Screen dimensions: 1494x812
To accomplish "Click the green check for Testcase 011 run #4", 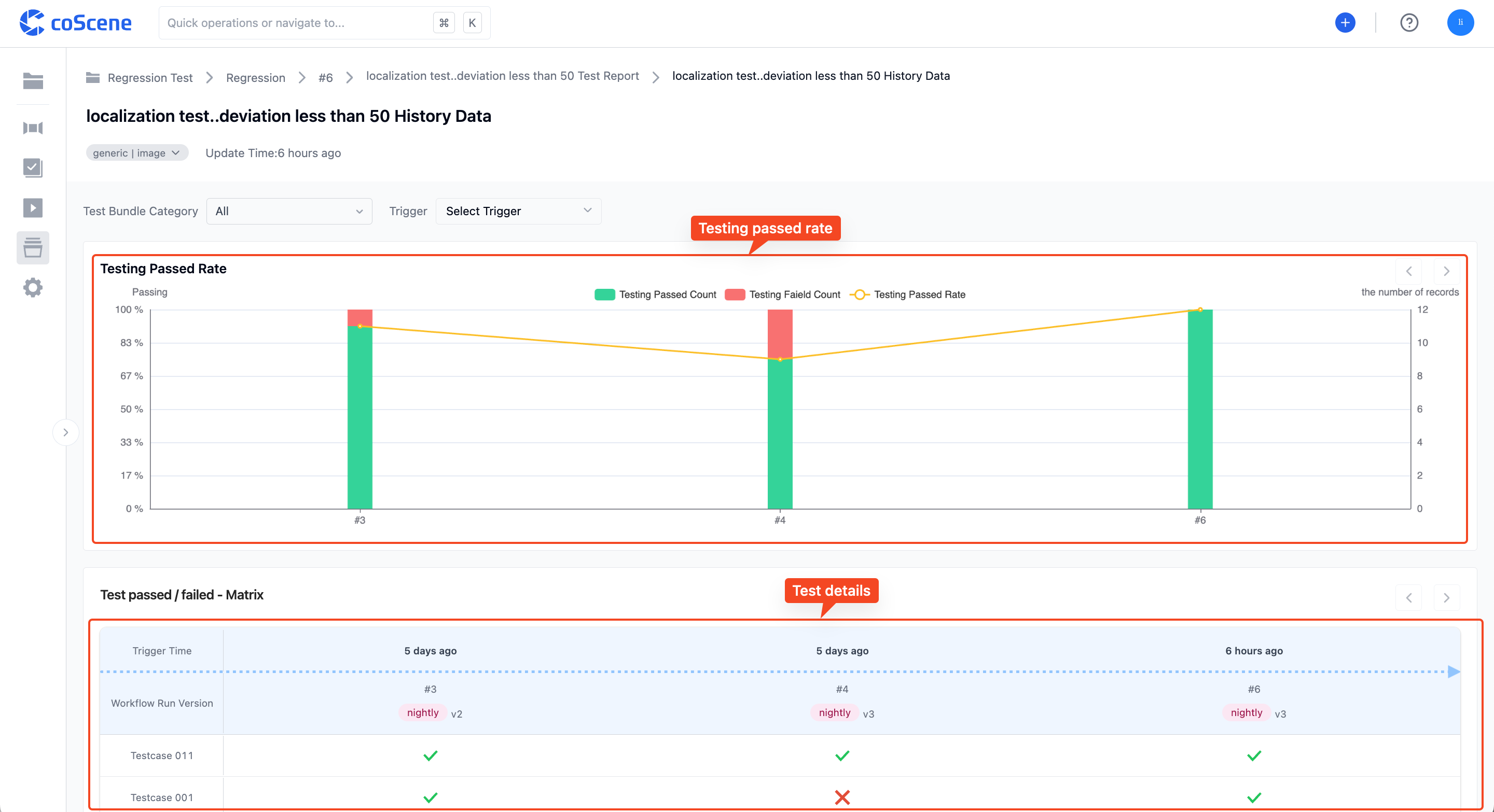I will click(842, 756).
